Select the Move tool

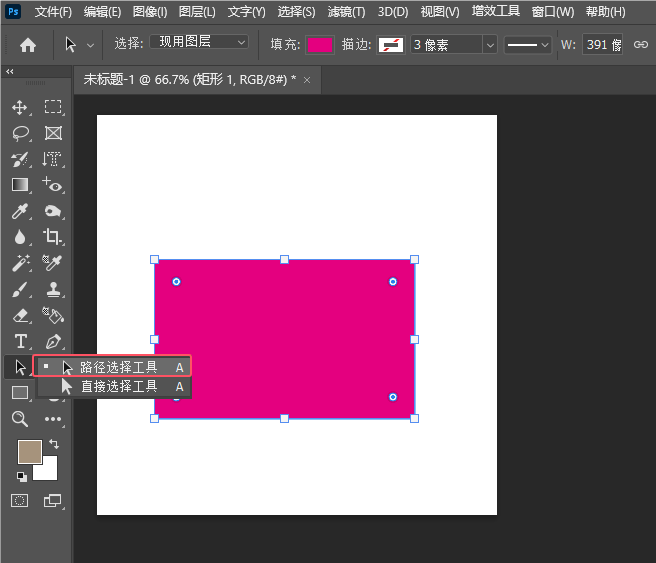click(20, 107)
